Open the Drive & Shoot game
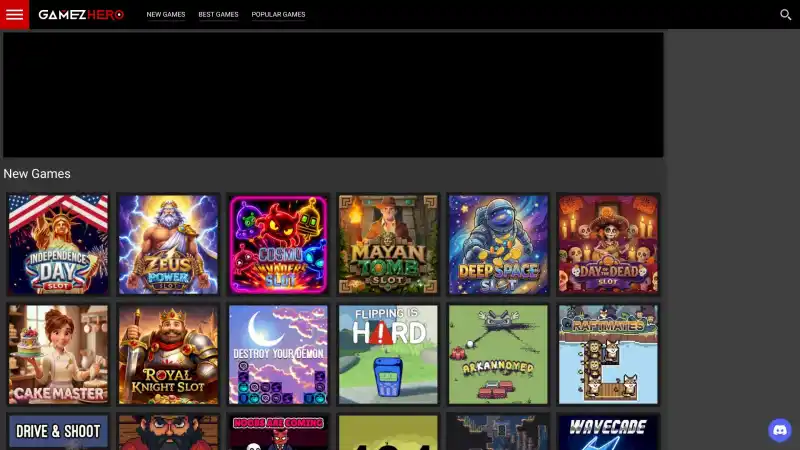800x450 pixels. (58, 433)
